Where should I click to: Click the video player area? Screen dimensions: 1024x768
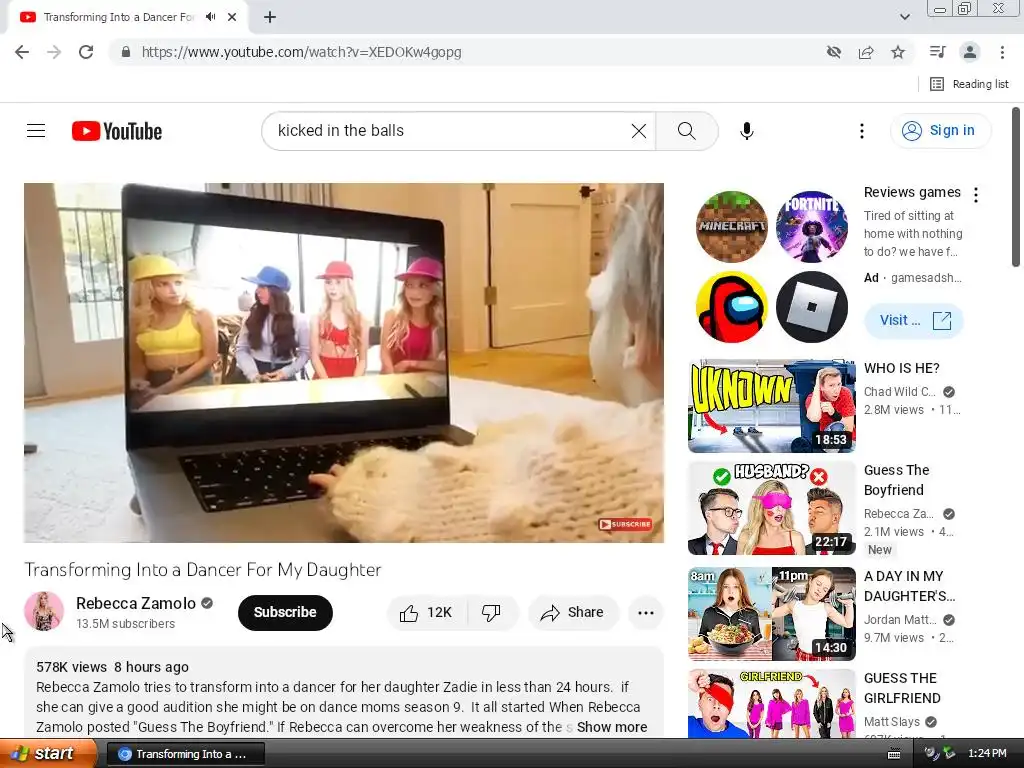coord(344,362)
